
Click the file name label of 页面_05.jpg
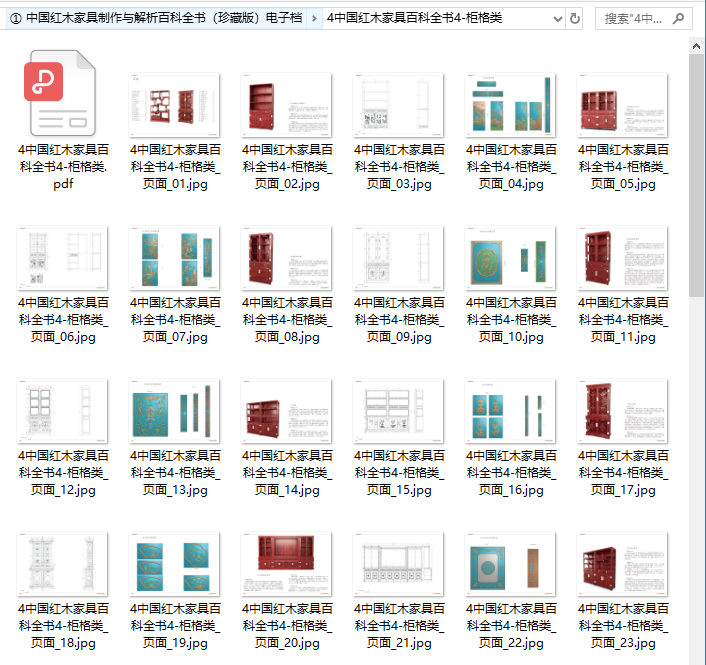click(623, 167)
